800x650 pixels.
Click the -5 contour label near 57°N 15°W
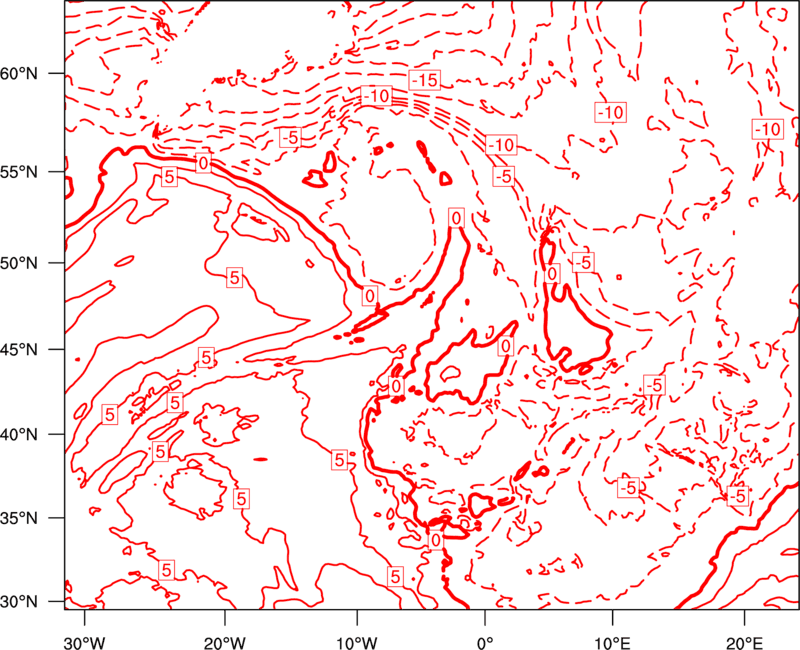[290, 137]
